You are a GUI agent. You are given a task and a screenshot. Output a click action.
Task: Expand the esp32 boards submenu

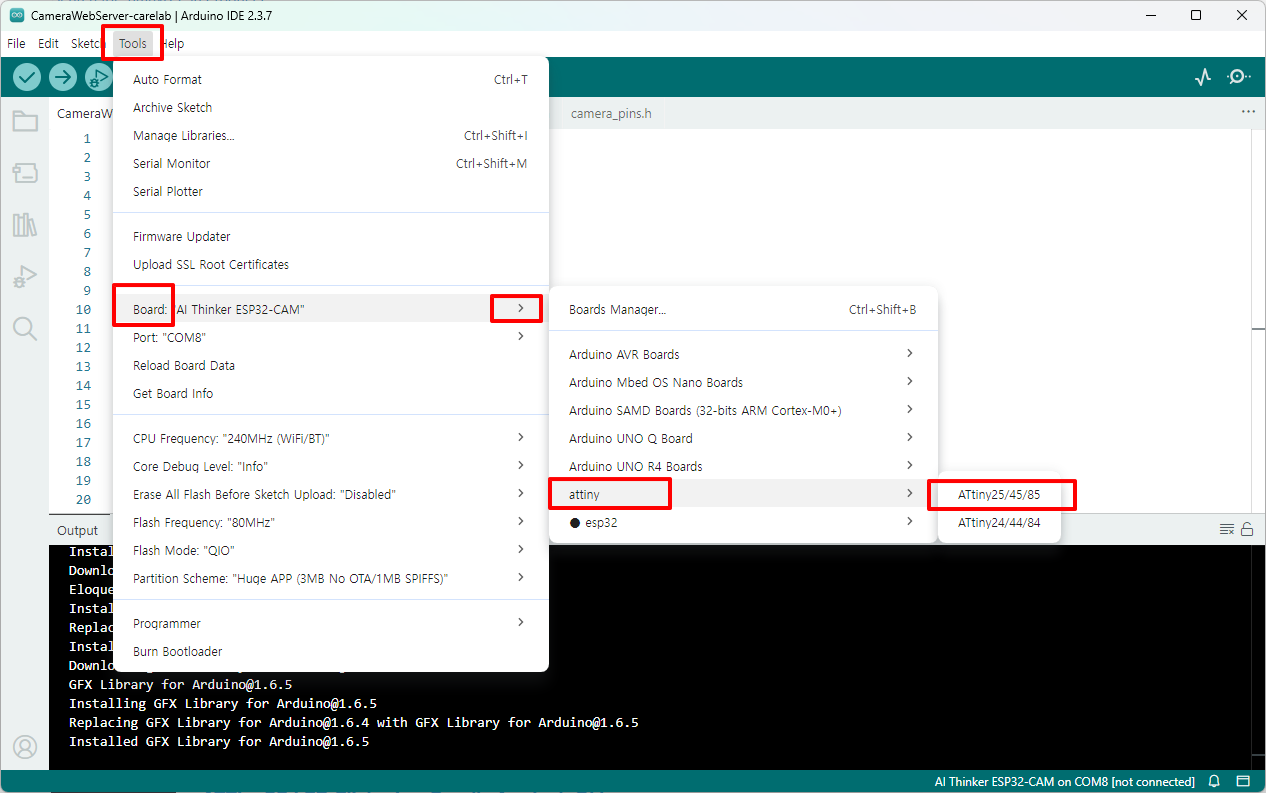(x=743, y=522)
